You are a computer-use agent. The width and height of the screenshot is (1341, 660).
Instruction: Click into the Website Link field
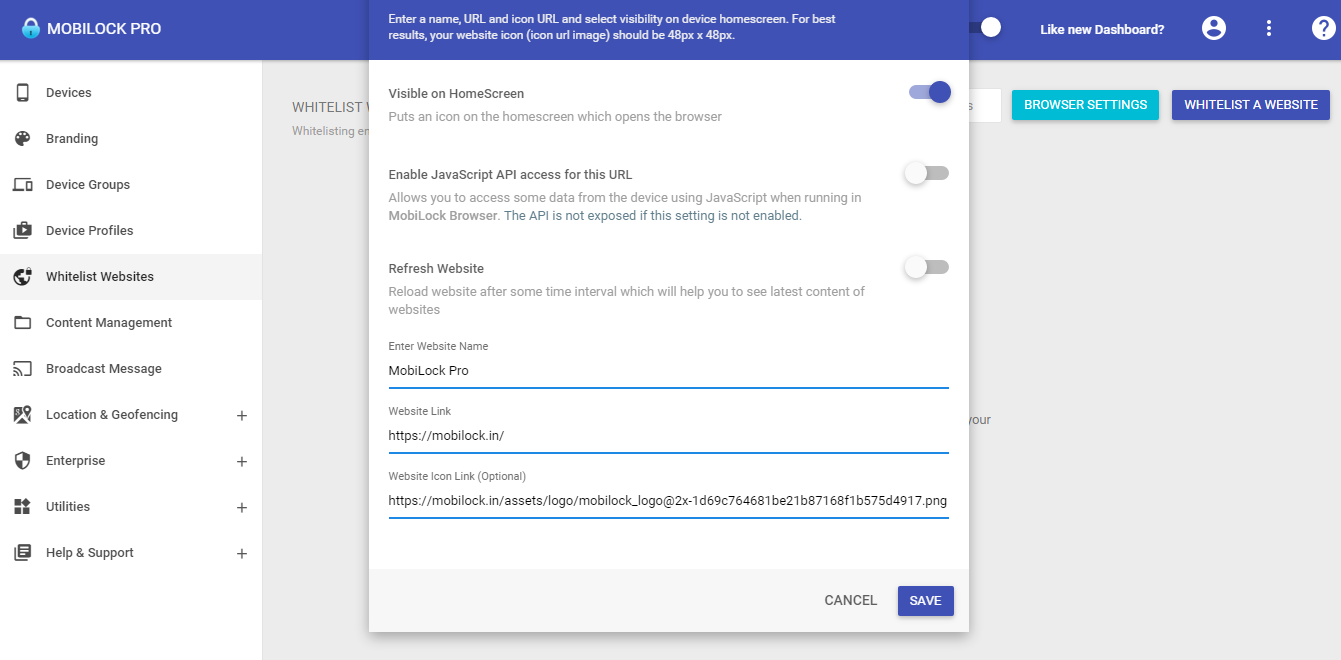[x=668, y=436]
